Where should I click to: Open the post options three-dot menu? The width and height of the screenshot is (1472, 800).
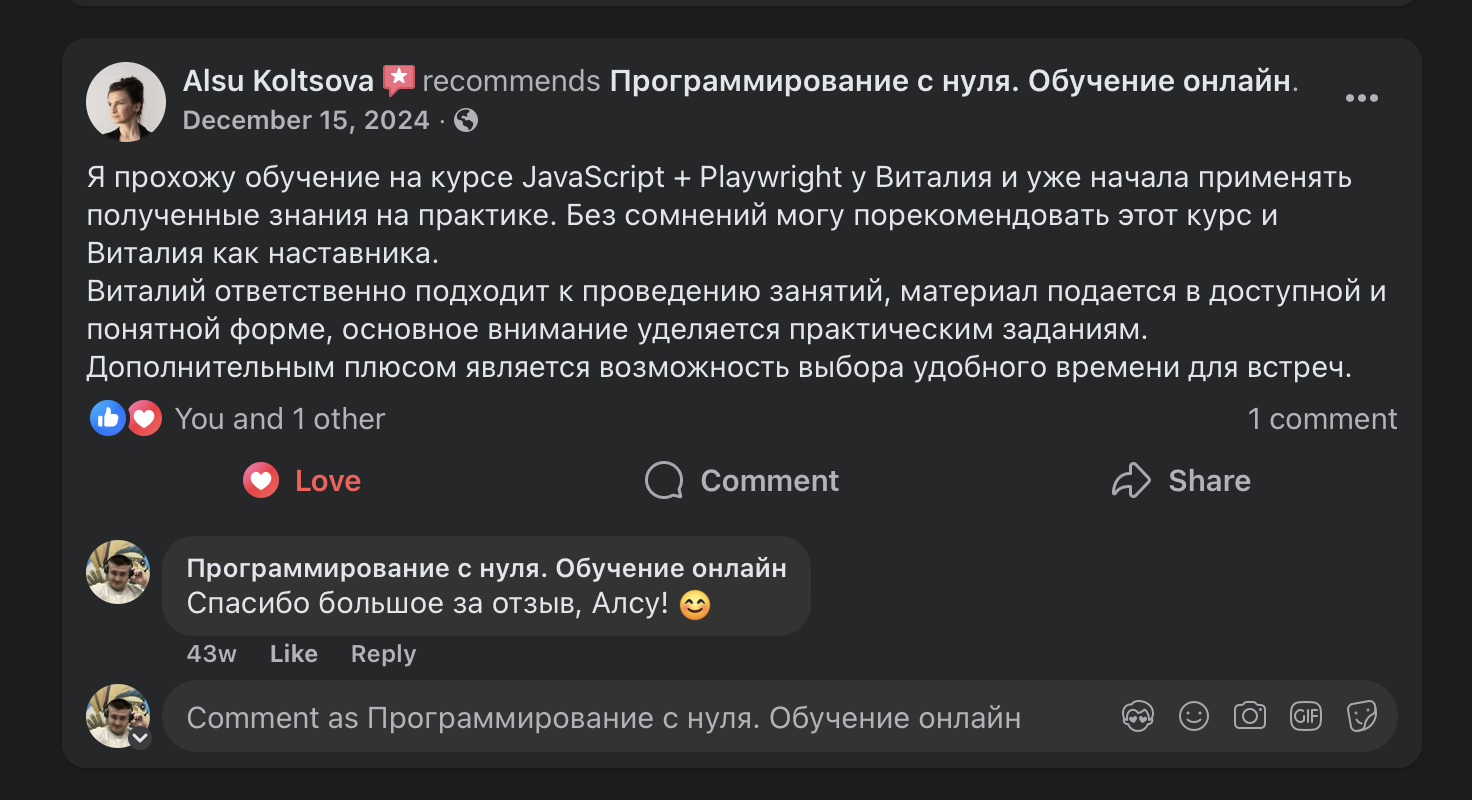(1361, 98)
